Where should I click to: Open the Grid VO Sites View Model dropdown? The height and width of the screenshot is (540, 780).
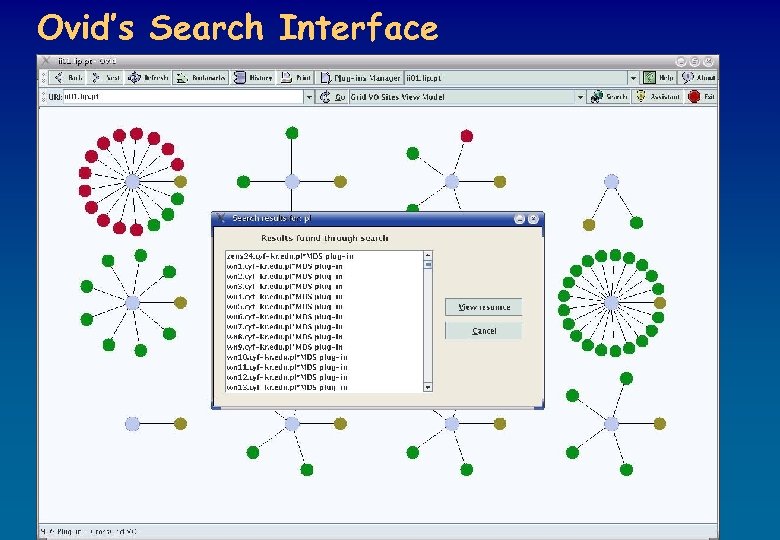point(580,97)
